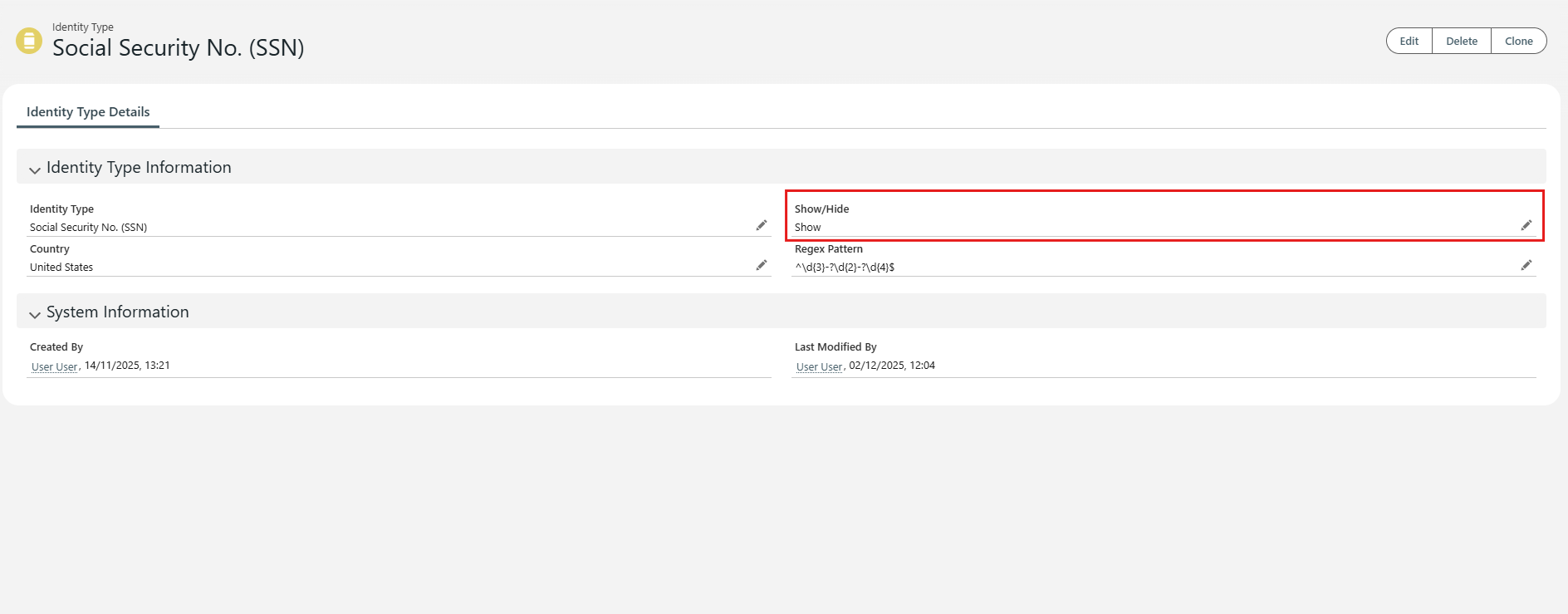Click the United States country value
The width and height of the screenshot is (1568, 614).
pyautogui.click(x=61, y=268)
